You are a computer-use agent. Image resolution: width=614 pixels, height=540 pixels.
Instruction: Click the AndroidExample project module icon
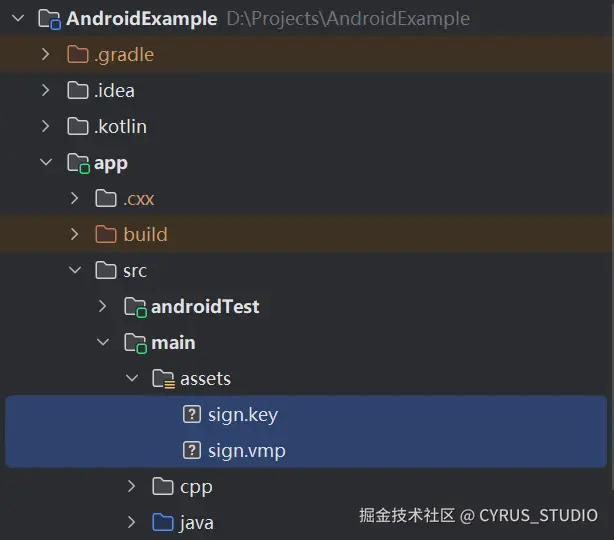(x=50, y=19)
